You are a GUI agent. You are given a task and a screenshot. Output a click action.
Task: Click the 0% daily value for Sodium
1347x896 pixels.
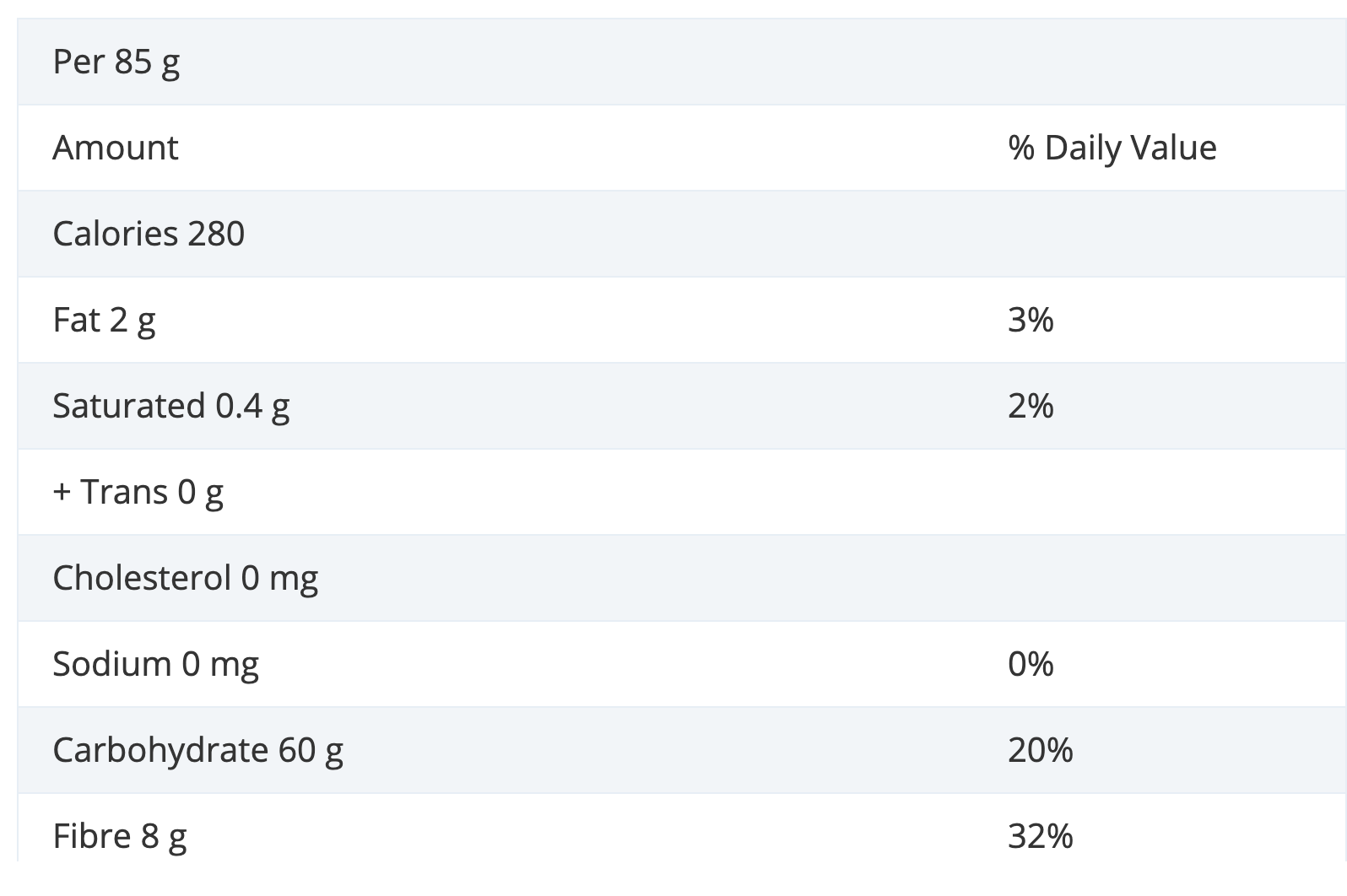pos(1031,665)
